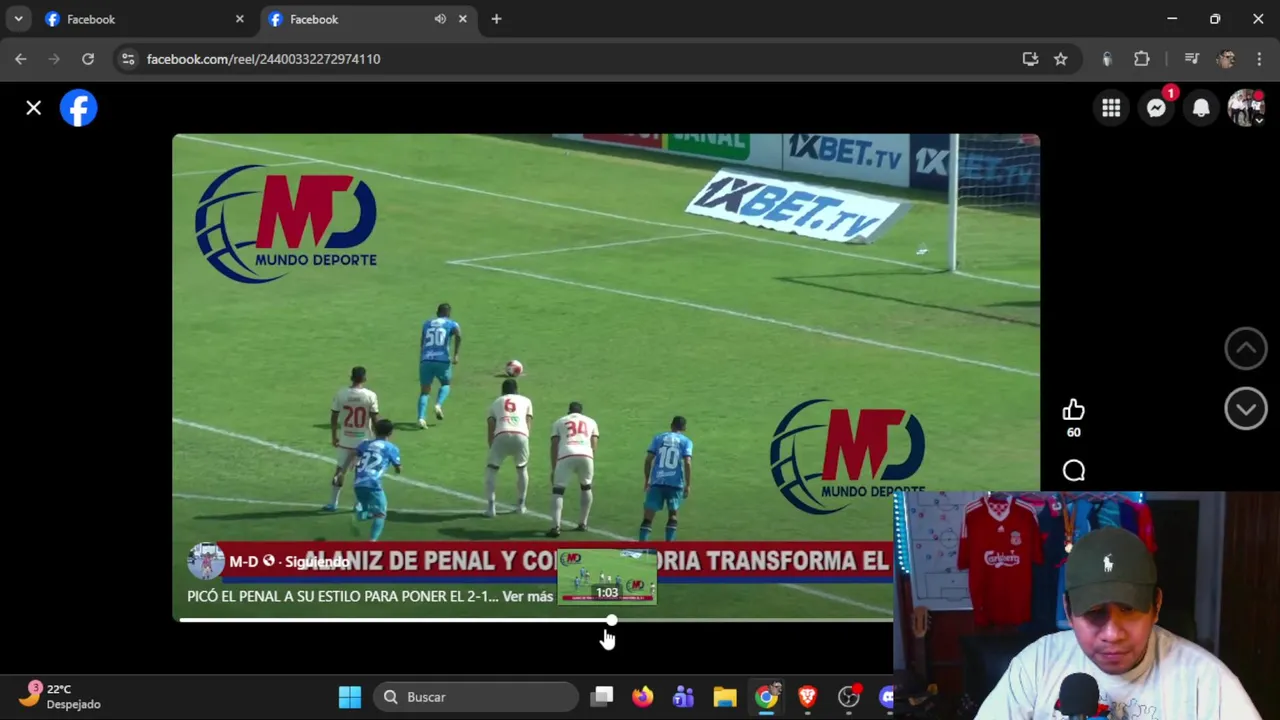Go back in the browser
Image resolution: width=1280 pixels, height=720 pixels.
[x=21, y=59]
